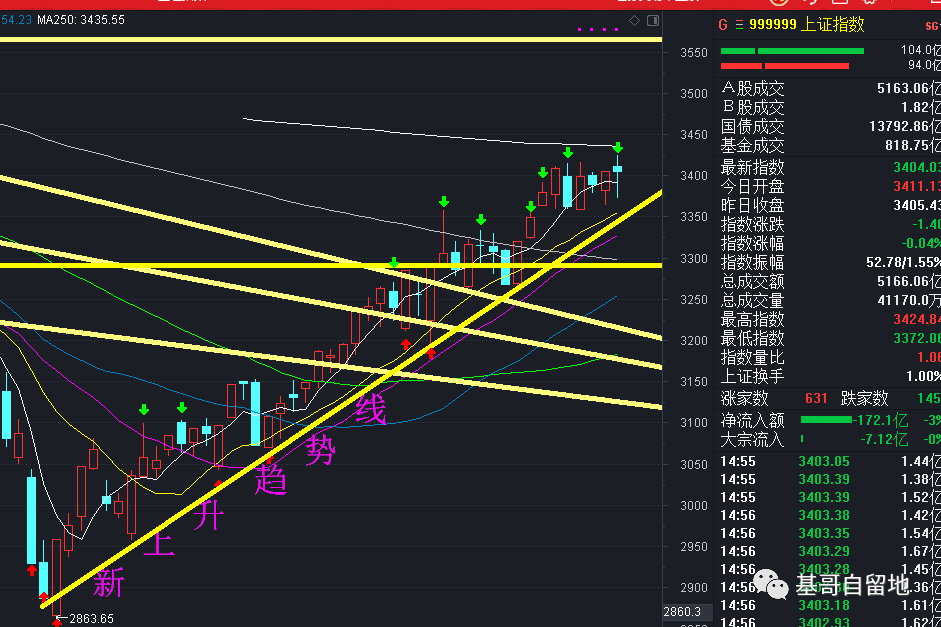941x627 pixels.
Task: Select the purple 线 annotation text
Action: (371, 410)
